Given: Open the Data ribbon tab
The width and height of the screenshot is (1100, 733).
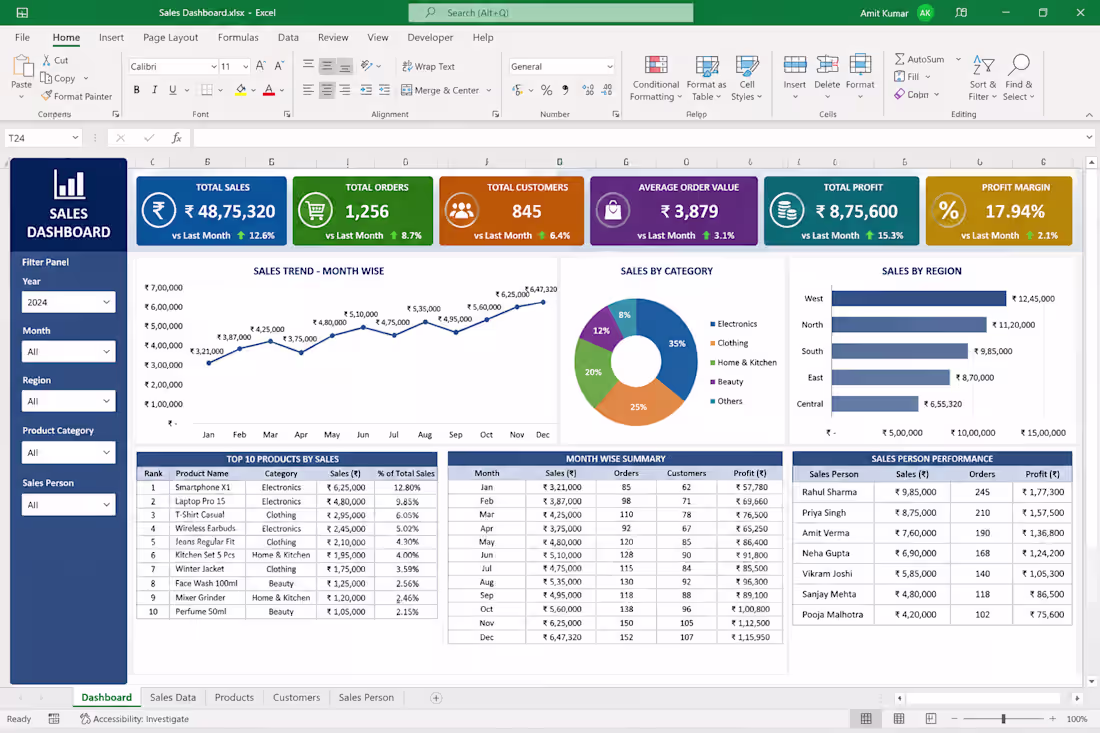Looking at the screenshot, I should pyautogui.click(x=288, y=37).
